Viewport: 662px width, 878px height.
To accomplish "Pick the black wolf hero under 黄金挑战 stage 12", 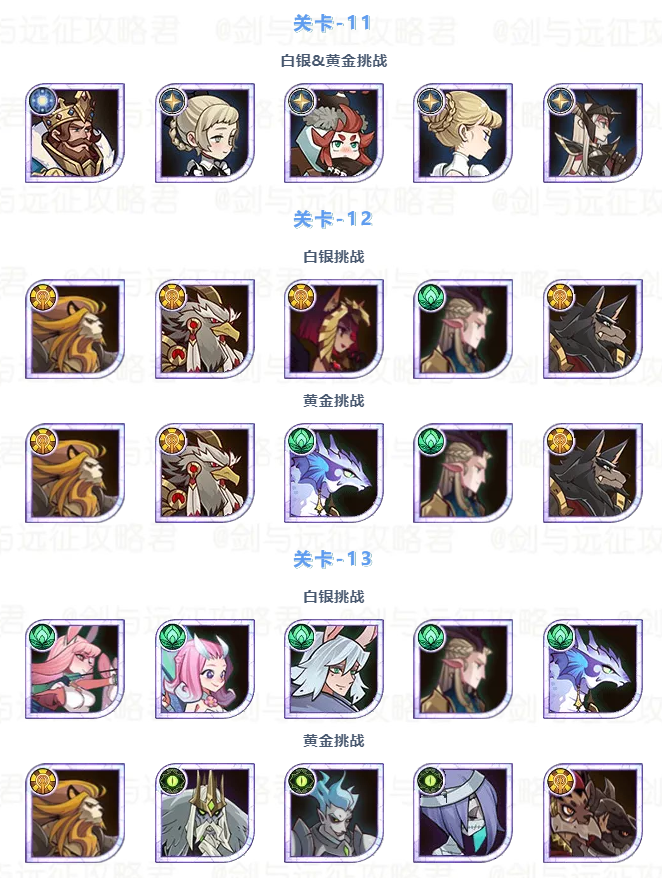I will [593, 473].
